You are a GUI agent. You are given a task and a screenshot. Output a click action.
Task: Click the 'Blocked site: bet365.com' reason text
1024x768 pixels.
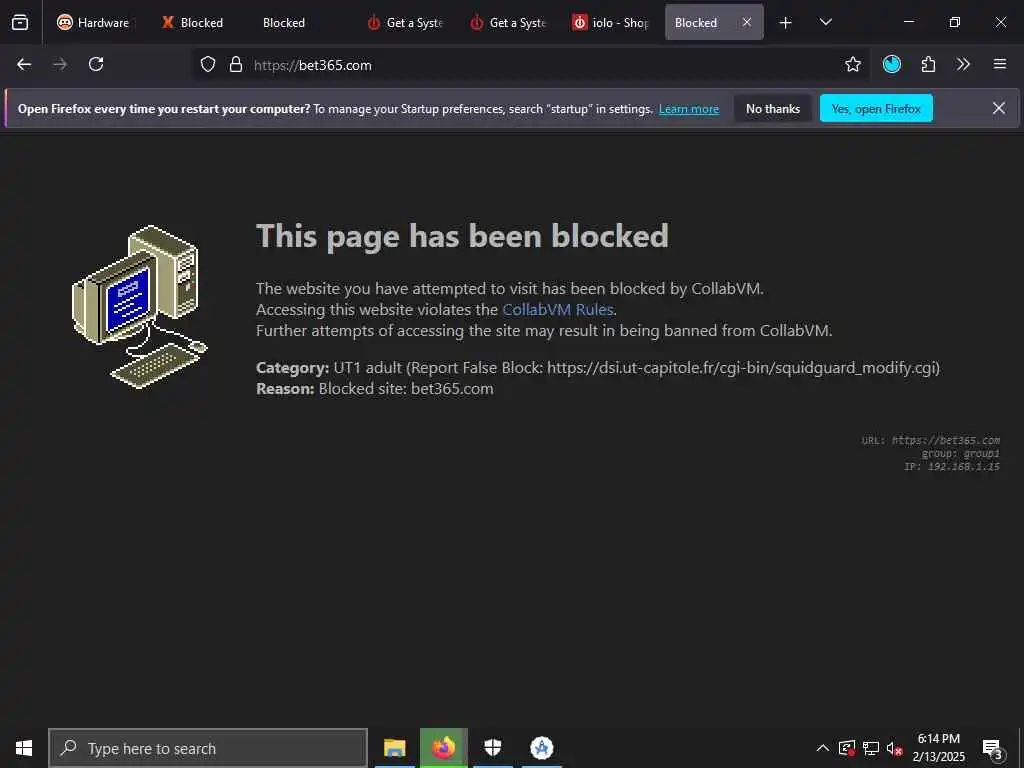pyautogui.click(x=406, y=389)
